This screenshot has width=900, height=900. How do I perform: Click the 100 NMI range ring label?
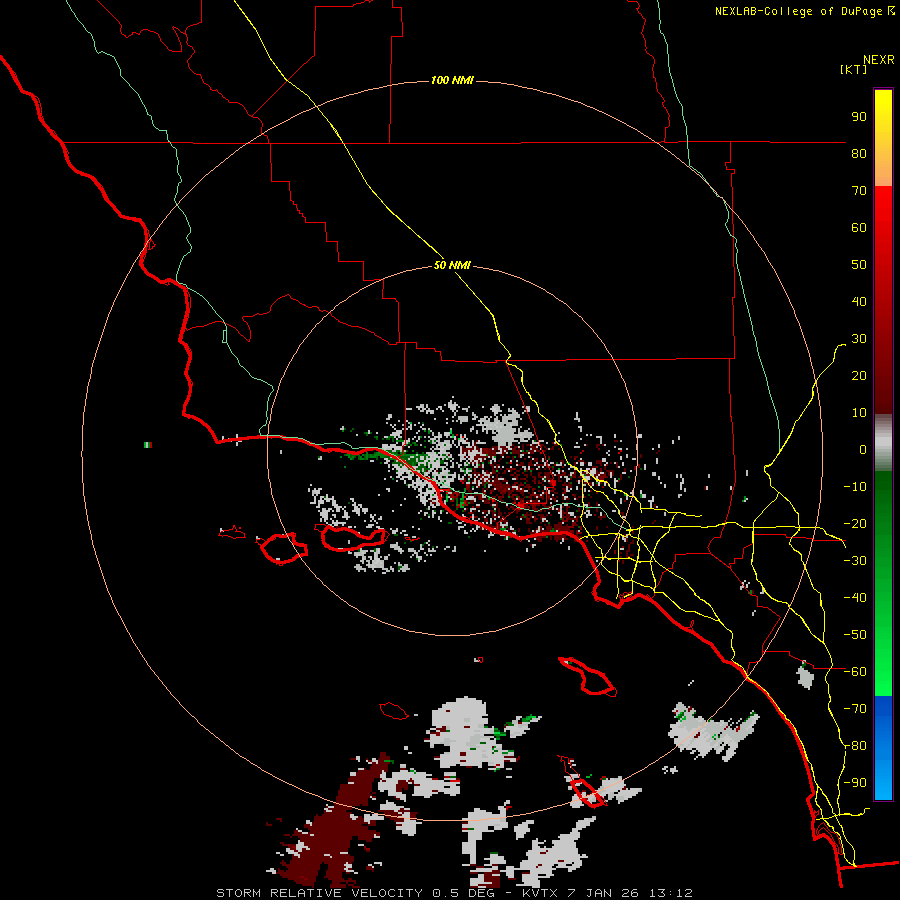point(452,80)
